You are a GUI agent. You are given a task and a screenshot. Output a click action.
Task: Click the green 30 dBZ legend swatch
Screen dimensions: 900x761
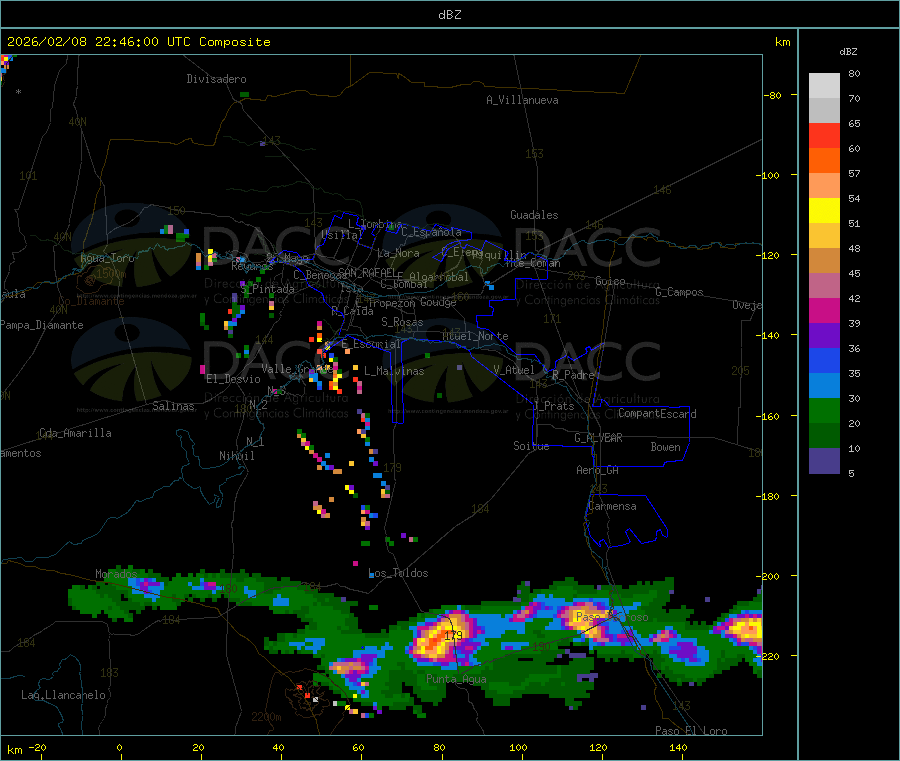(824, 411)
